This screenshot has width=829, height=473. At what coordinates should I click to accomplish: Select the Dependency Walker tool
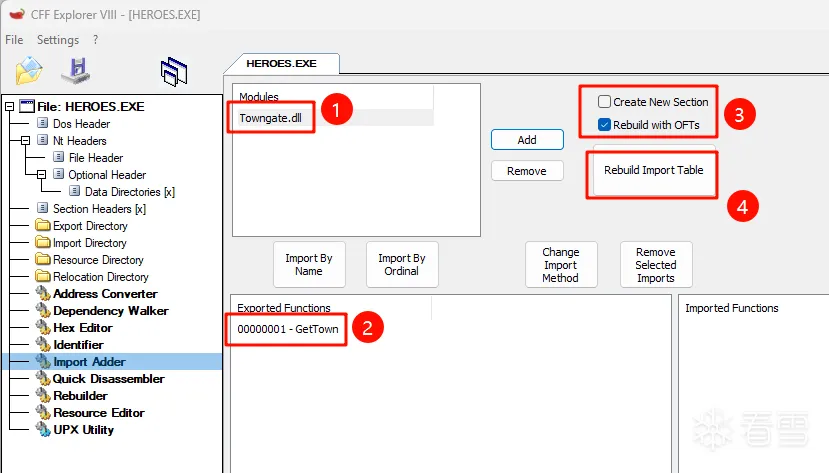coord(110,311)
